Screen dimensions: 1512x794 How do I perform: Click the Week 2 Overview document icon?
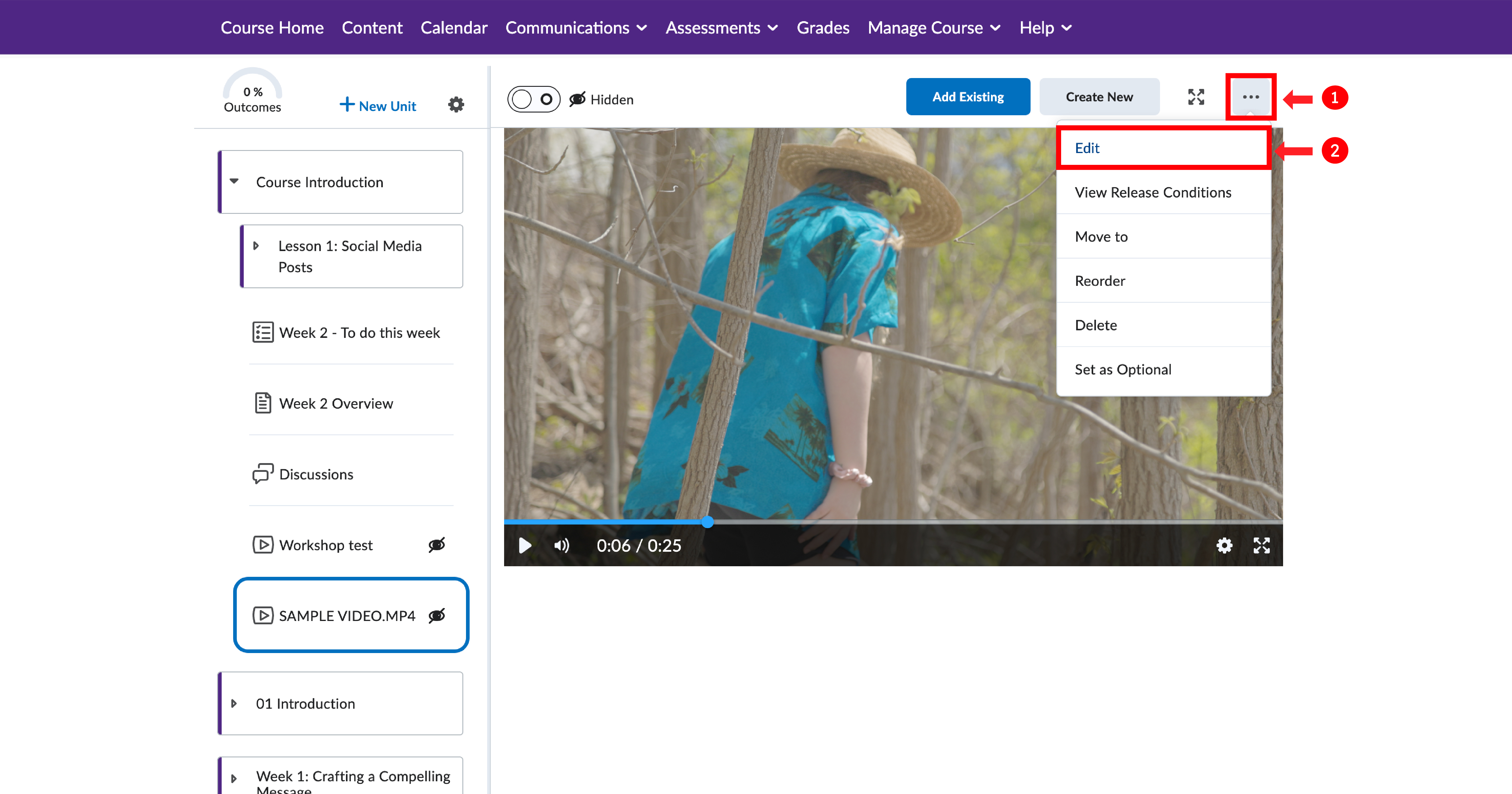(262, 404)
